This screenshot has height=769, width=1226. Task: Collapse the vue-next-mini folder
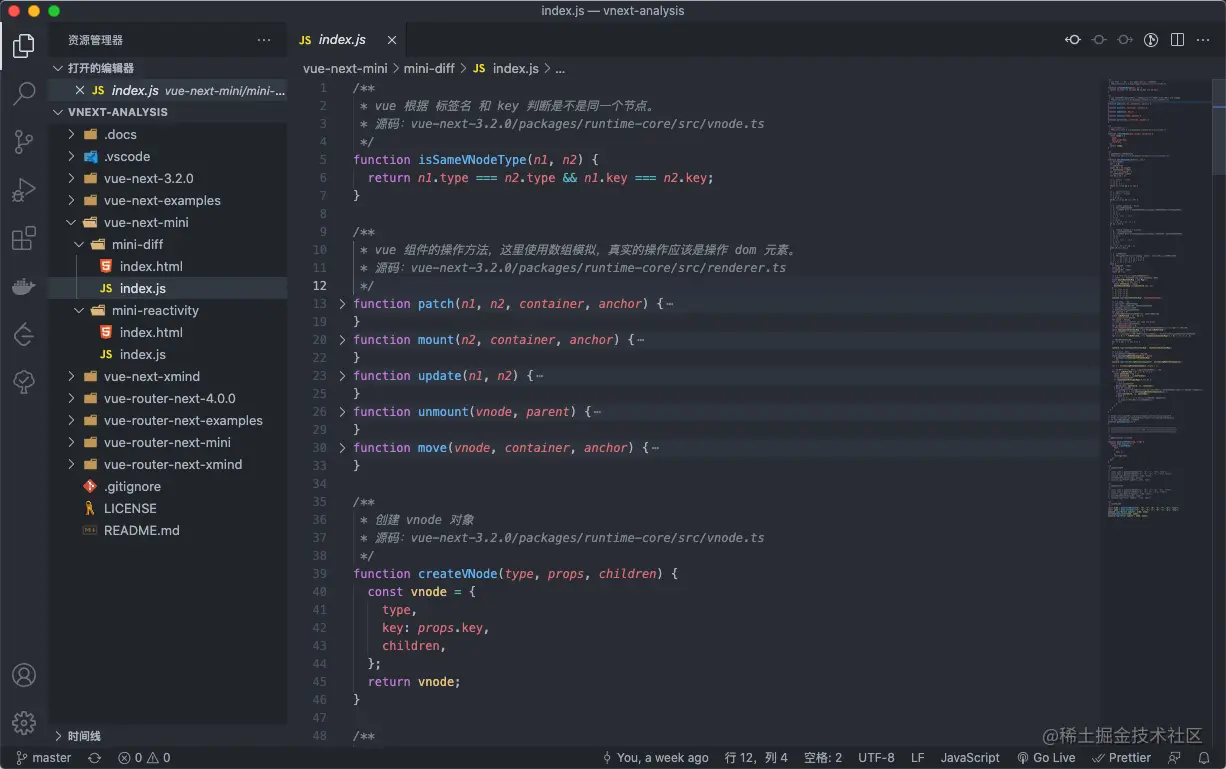point(168,222)
